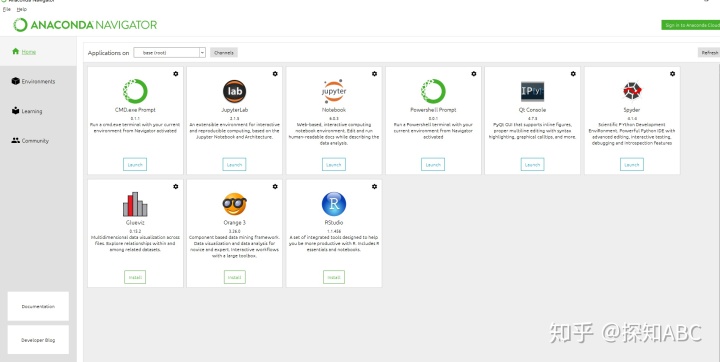
Task: Click the Refresh button
Action: click(709, 53)
